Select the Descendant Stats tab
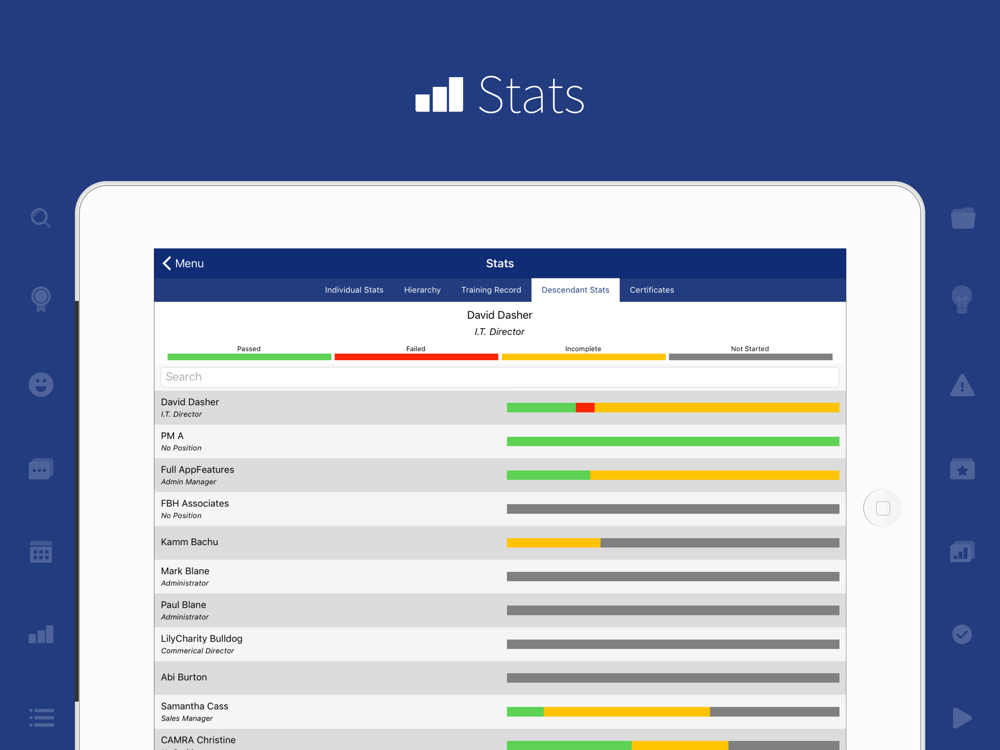The image size is (1000, 750). (575, 290)
